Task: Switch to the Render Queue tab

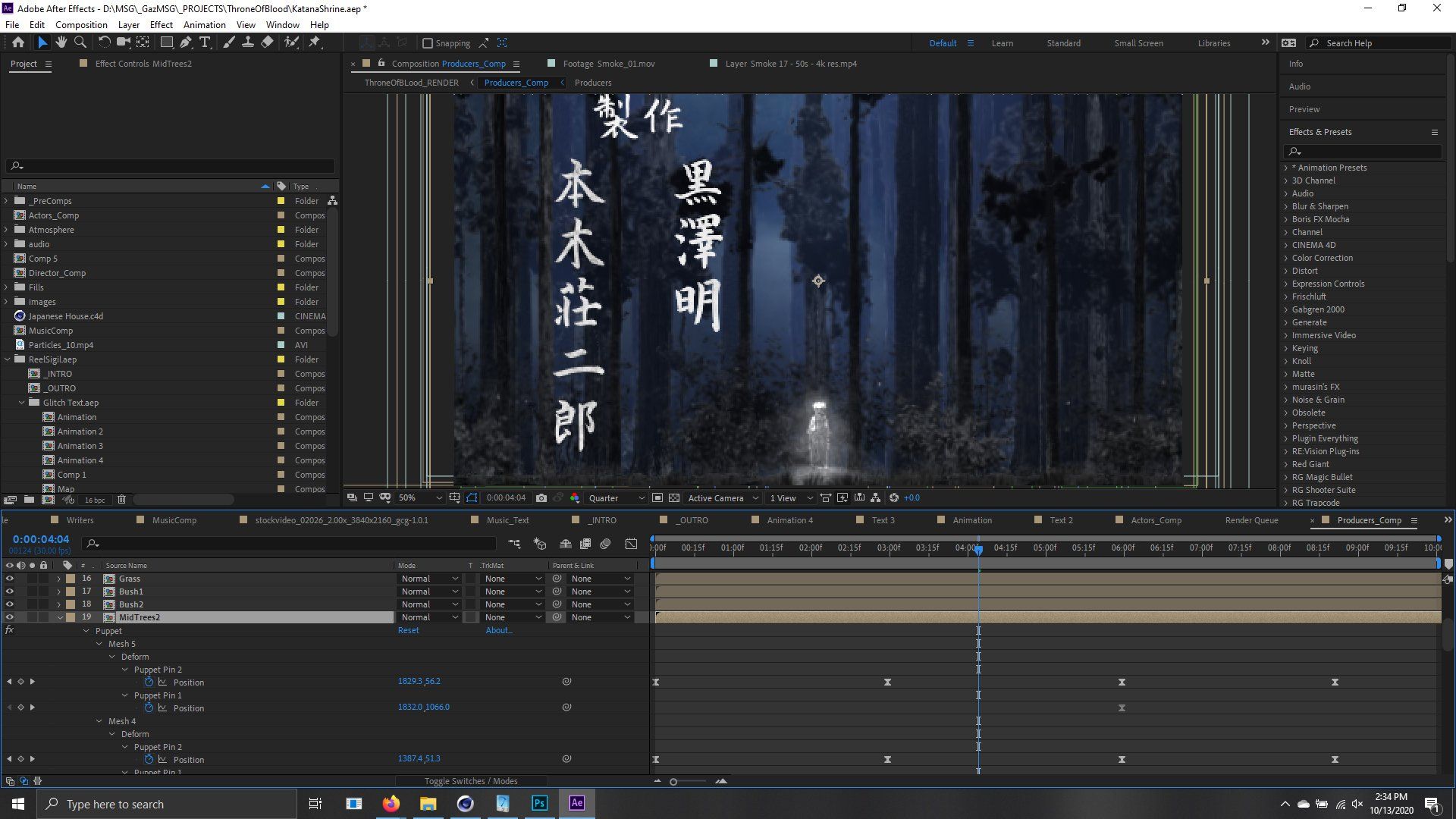Action: (x=1251, y=520)
